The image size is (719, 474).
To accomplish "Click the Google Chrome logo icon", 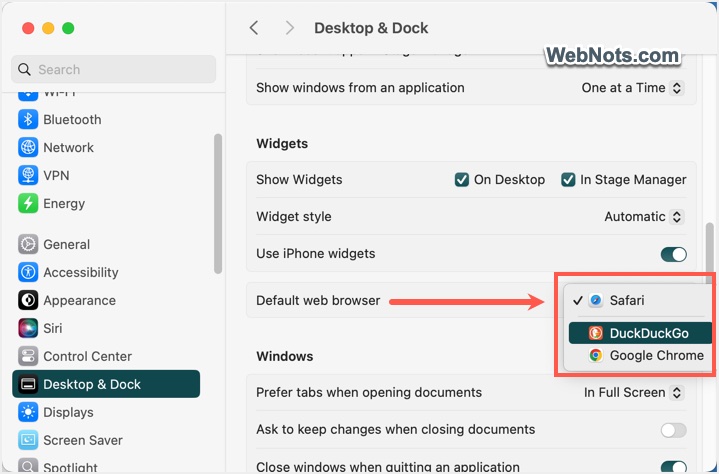I will coord(596,355).
